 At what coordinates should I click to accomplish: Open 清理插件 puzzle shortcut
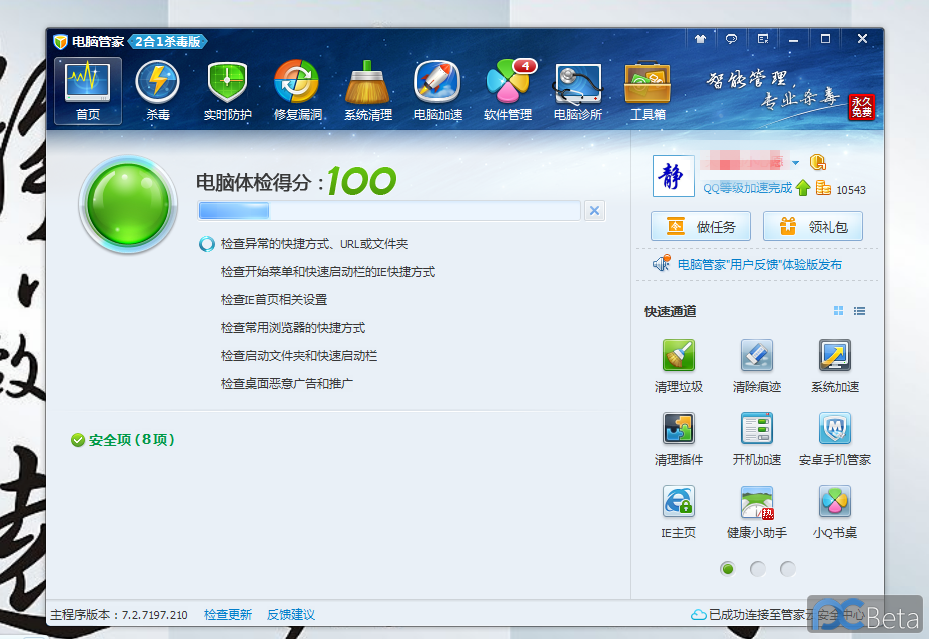pos(678,439)
